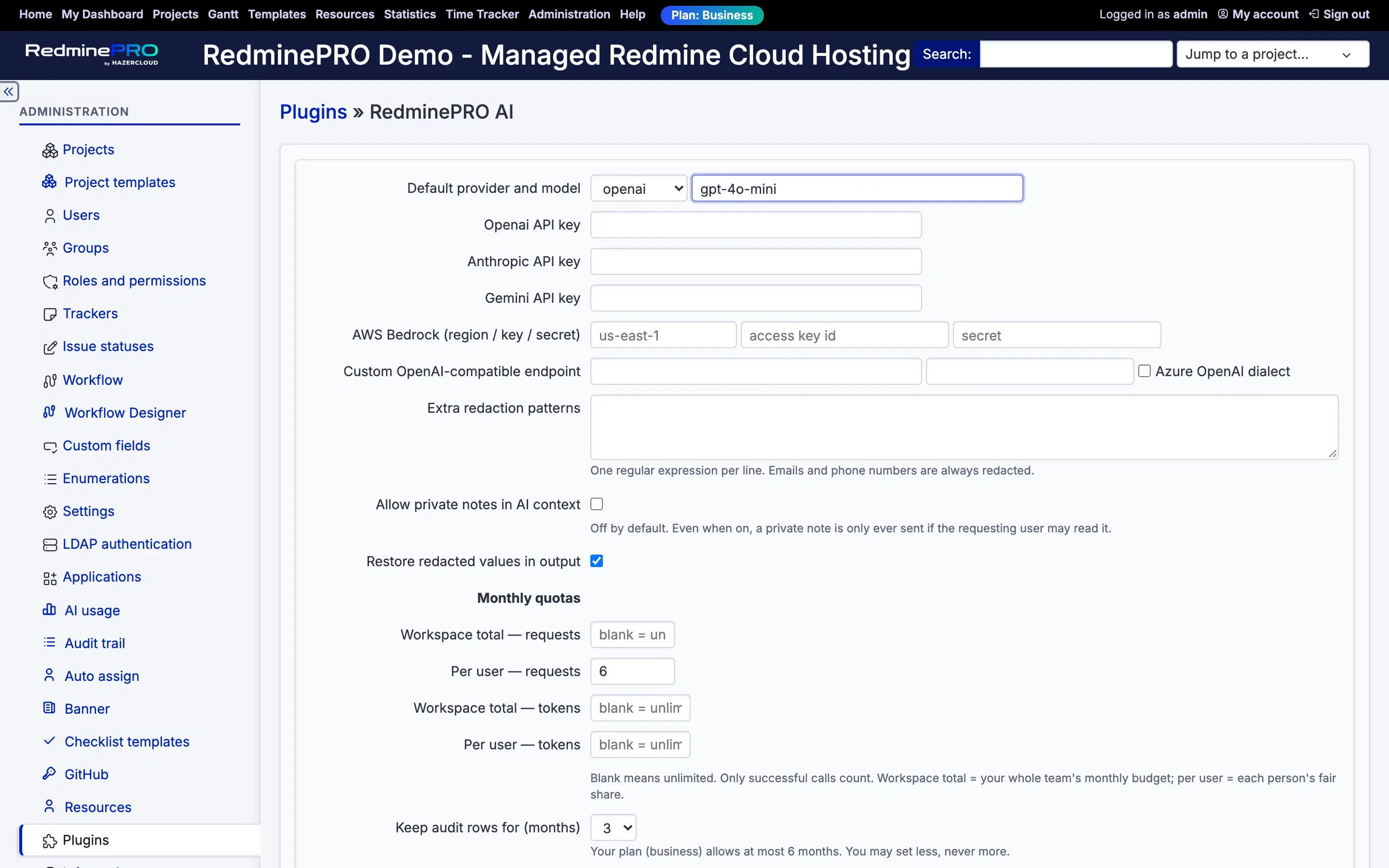1389x868 pixels.
Task: Click the Workflow Designer icon
Action: pos(49,412)
